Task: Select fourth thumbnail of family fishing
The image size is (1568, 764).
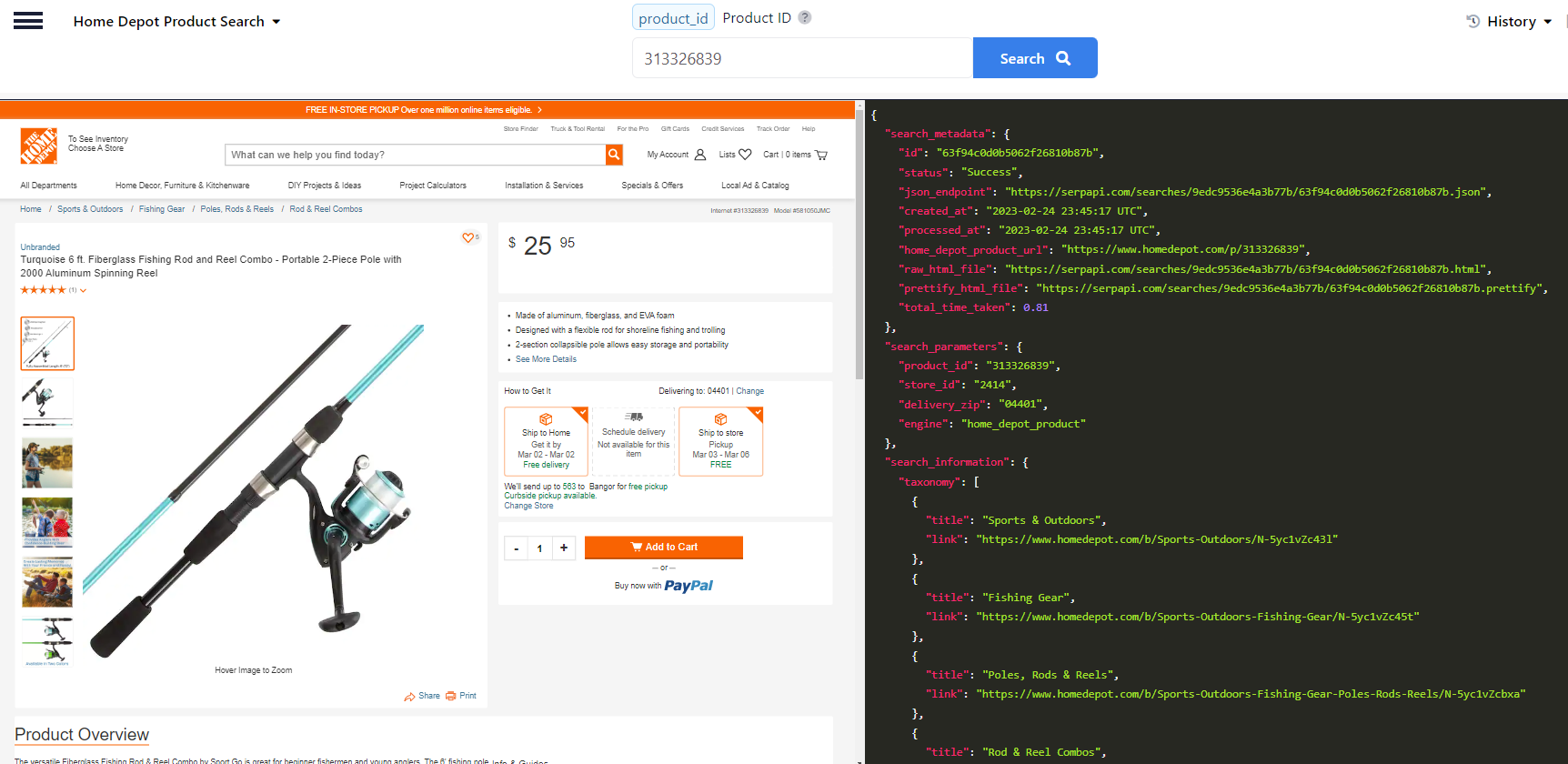Action: click(x=47, y=523)
